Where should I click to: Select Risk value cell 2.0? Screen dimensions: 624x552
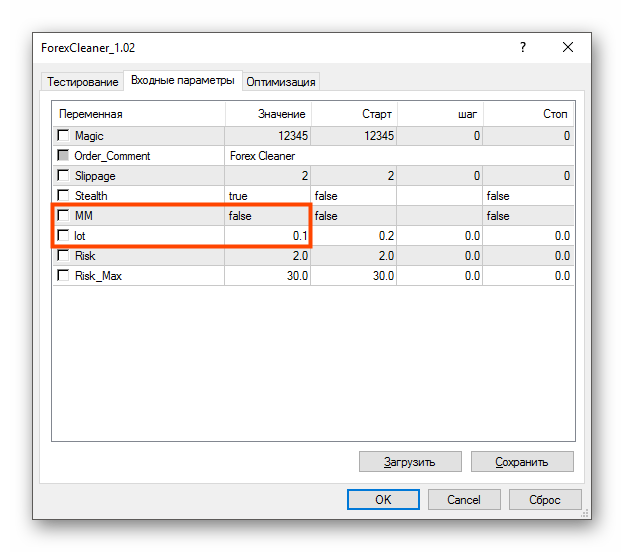267,256
